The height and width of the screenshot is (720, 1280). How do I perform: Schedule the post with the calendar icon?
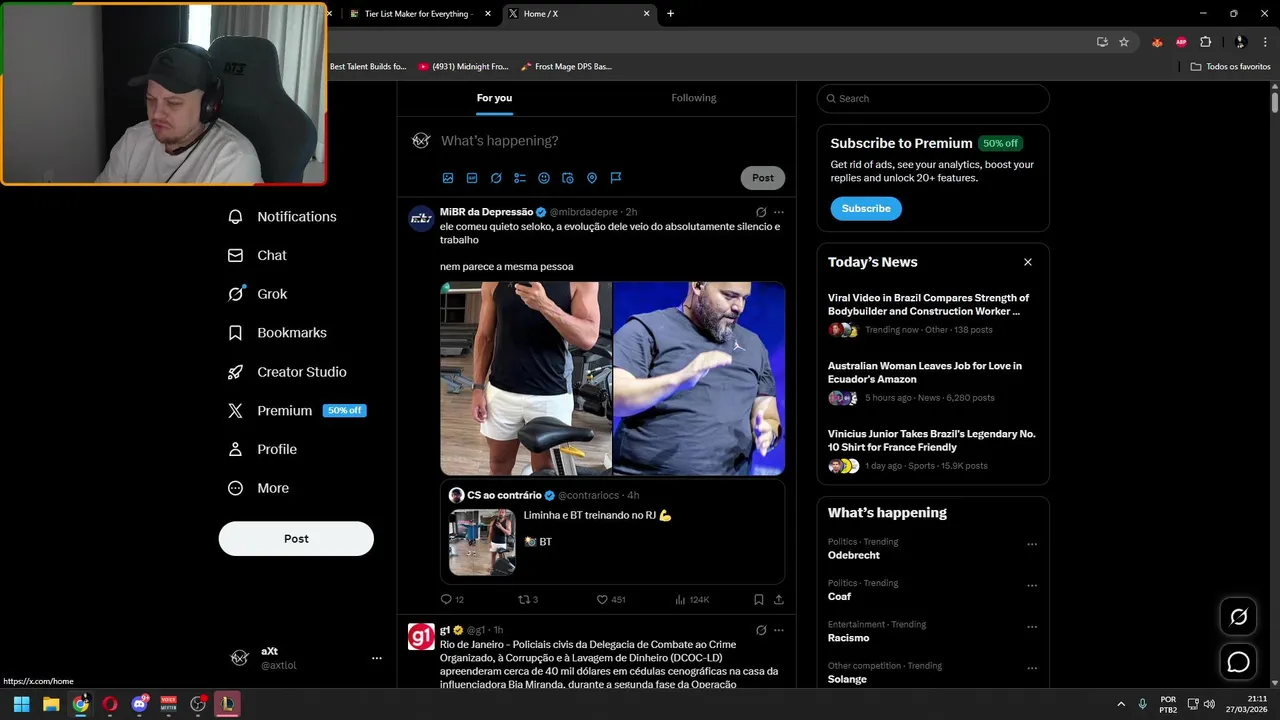coord(568,178)
